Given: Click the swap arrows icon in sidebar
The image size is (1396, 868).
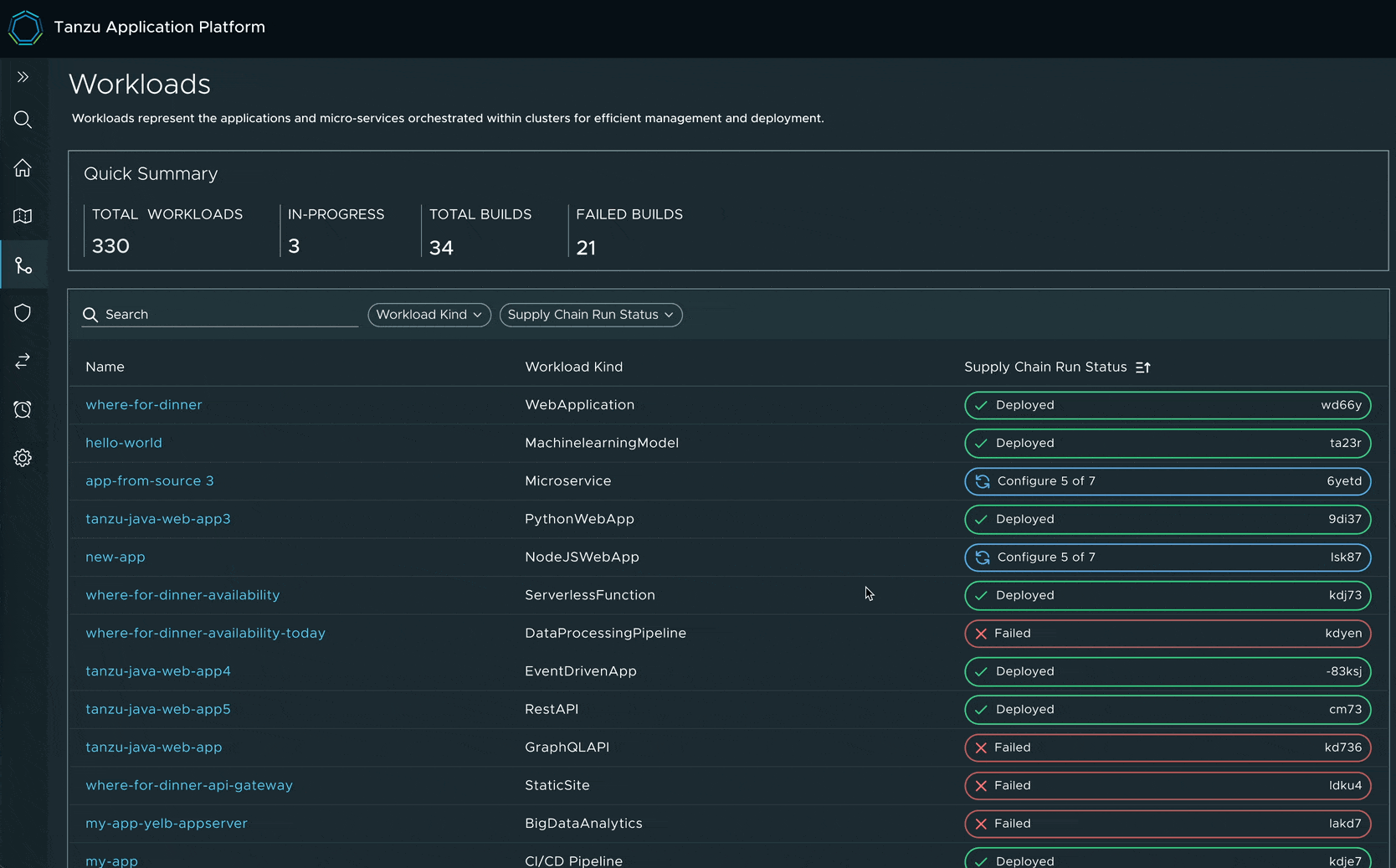Looking at the screenshot, I should coord(23,361).
